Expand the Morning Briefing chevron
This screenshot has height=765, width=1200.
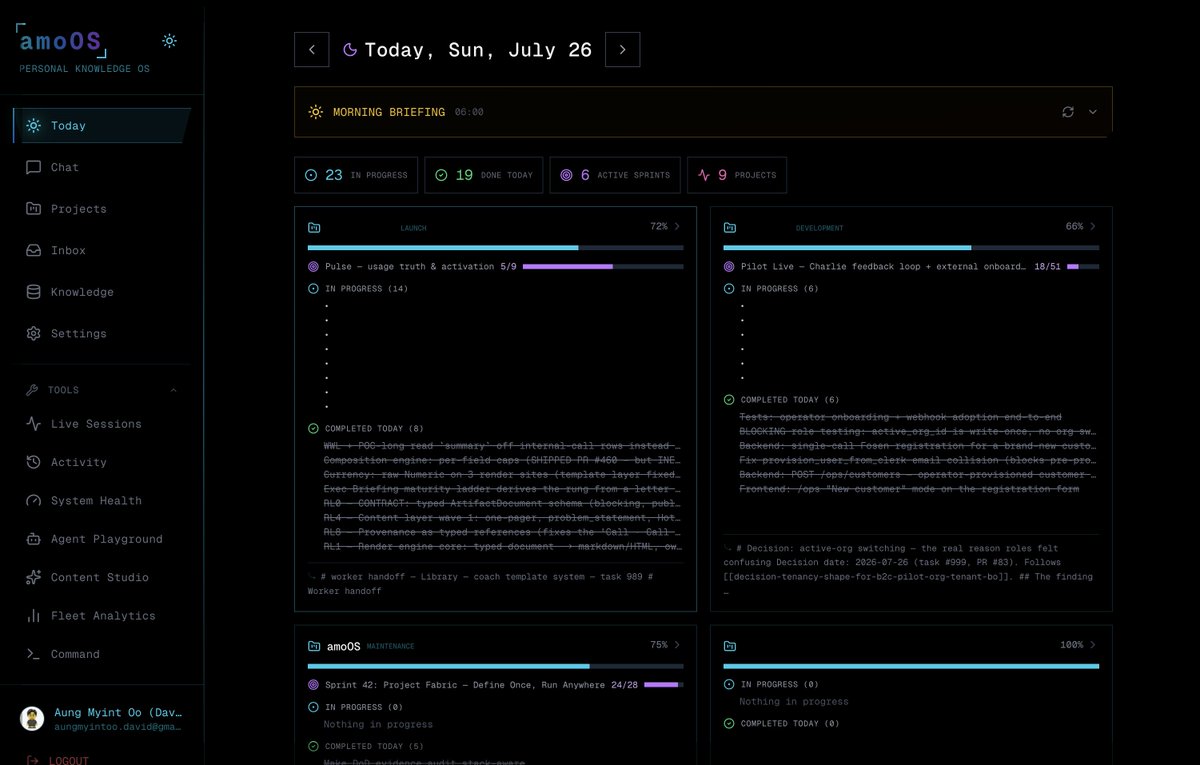coord(1093,112)
